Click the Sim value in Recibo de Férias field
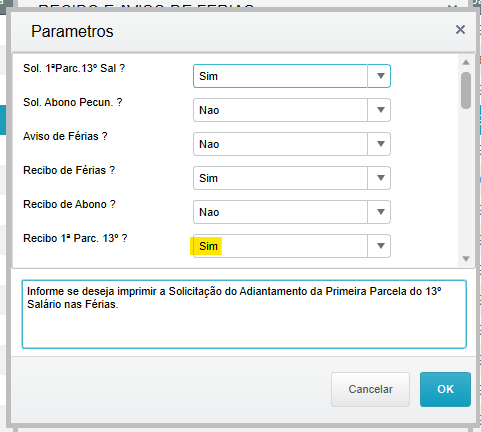 pos(208,178)
